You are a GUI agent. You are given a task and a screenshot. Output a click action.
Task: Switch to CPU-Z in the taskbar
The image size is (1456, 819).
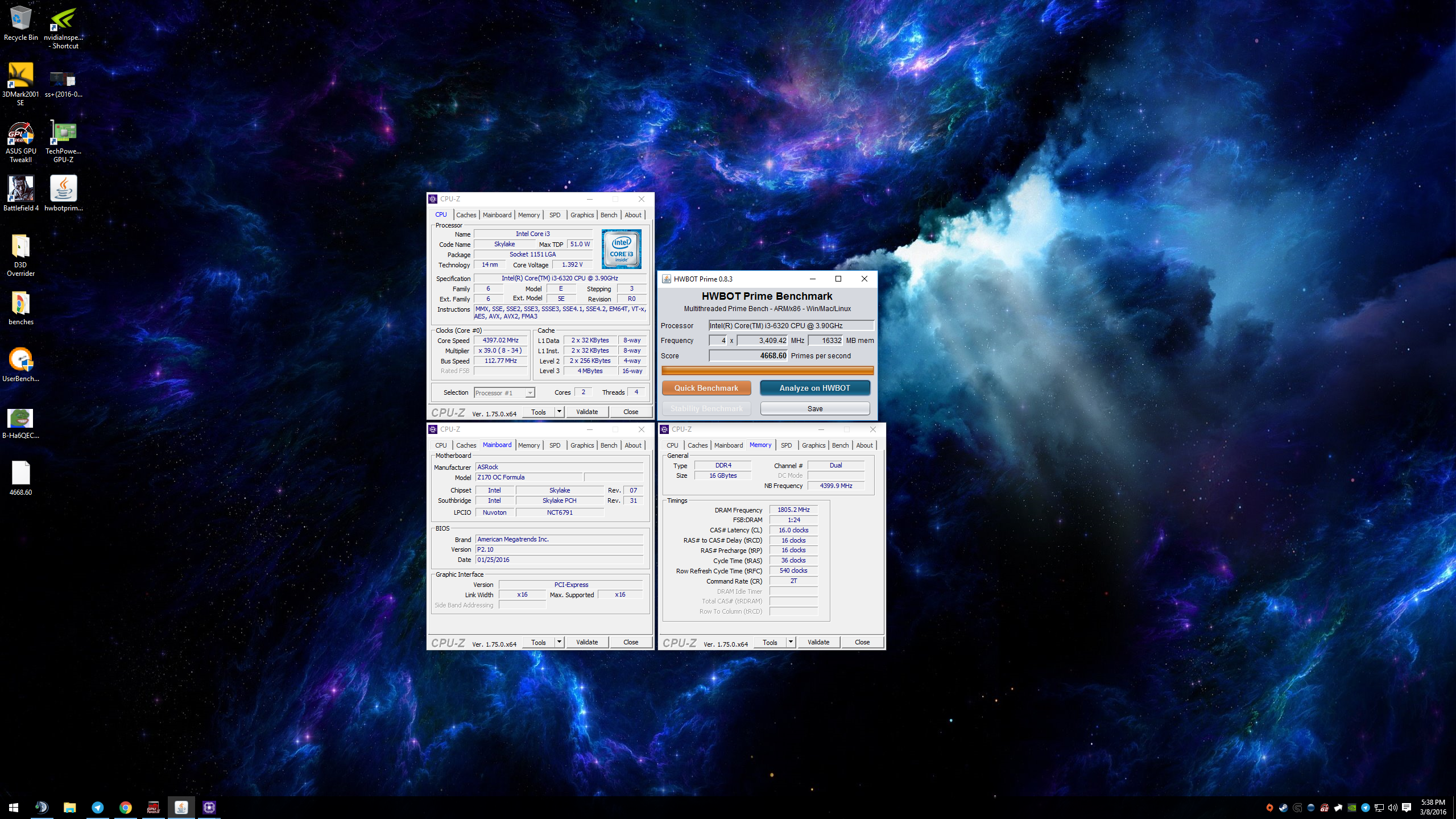209,807
